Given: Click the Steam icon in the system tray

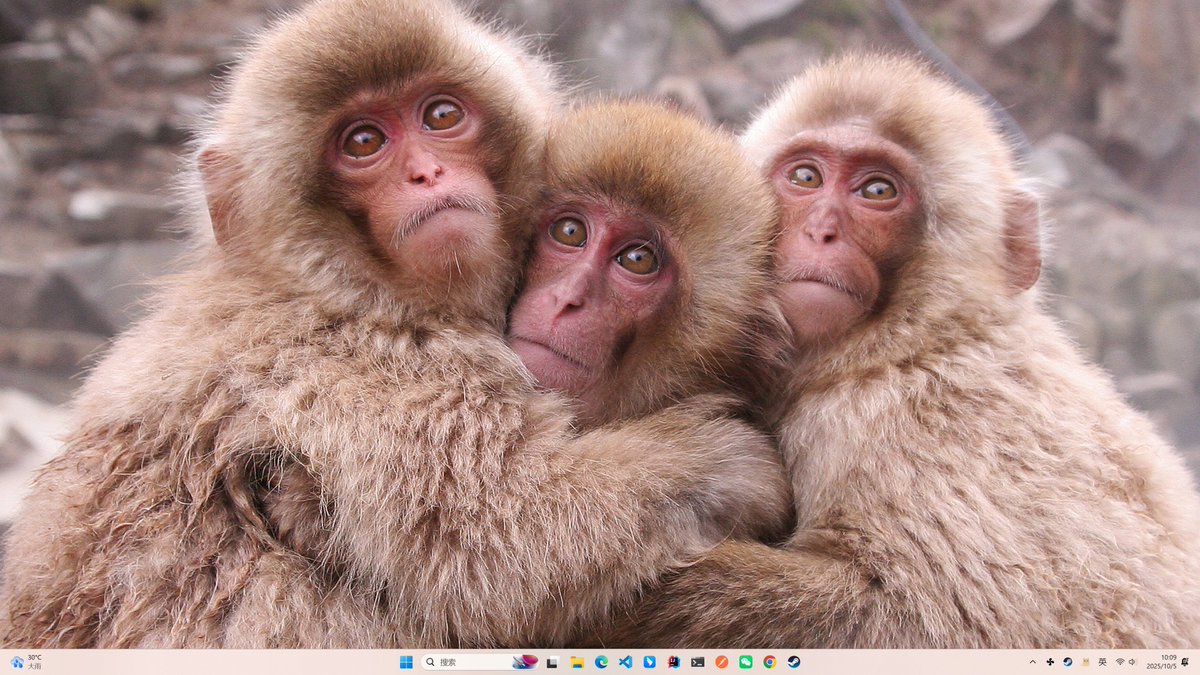Looking at the screenshot, I should pyautogui.click(x=1067, y=662).
